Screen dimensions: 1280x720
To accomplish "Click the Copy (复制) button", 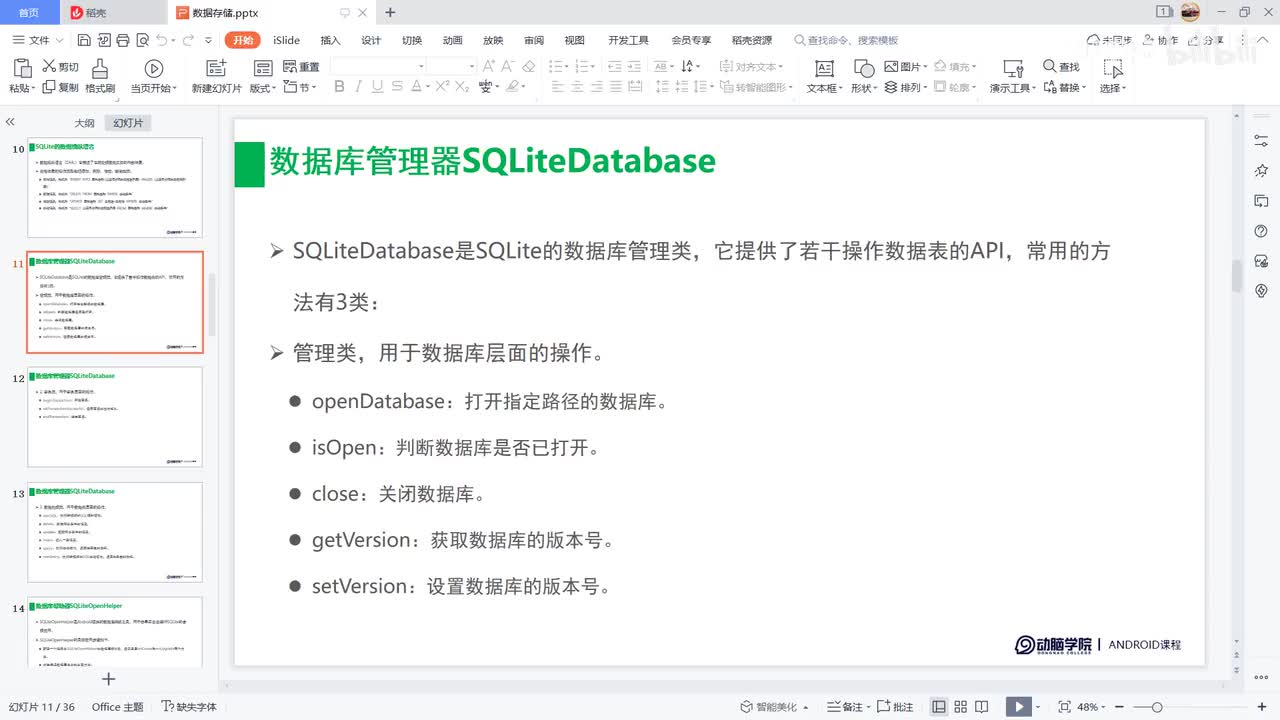I will point(60,87).
